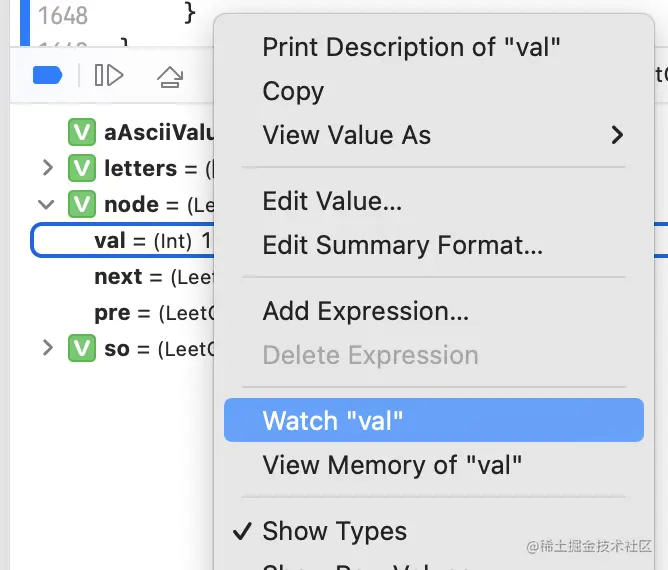Click the continue program execution icon

tap(109, 76)
